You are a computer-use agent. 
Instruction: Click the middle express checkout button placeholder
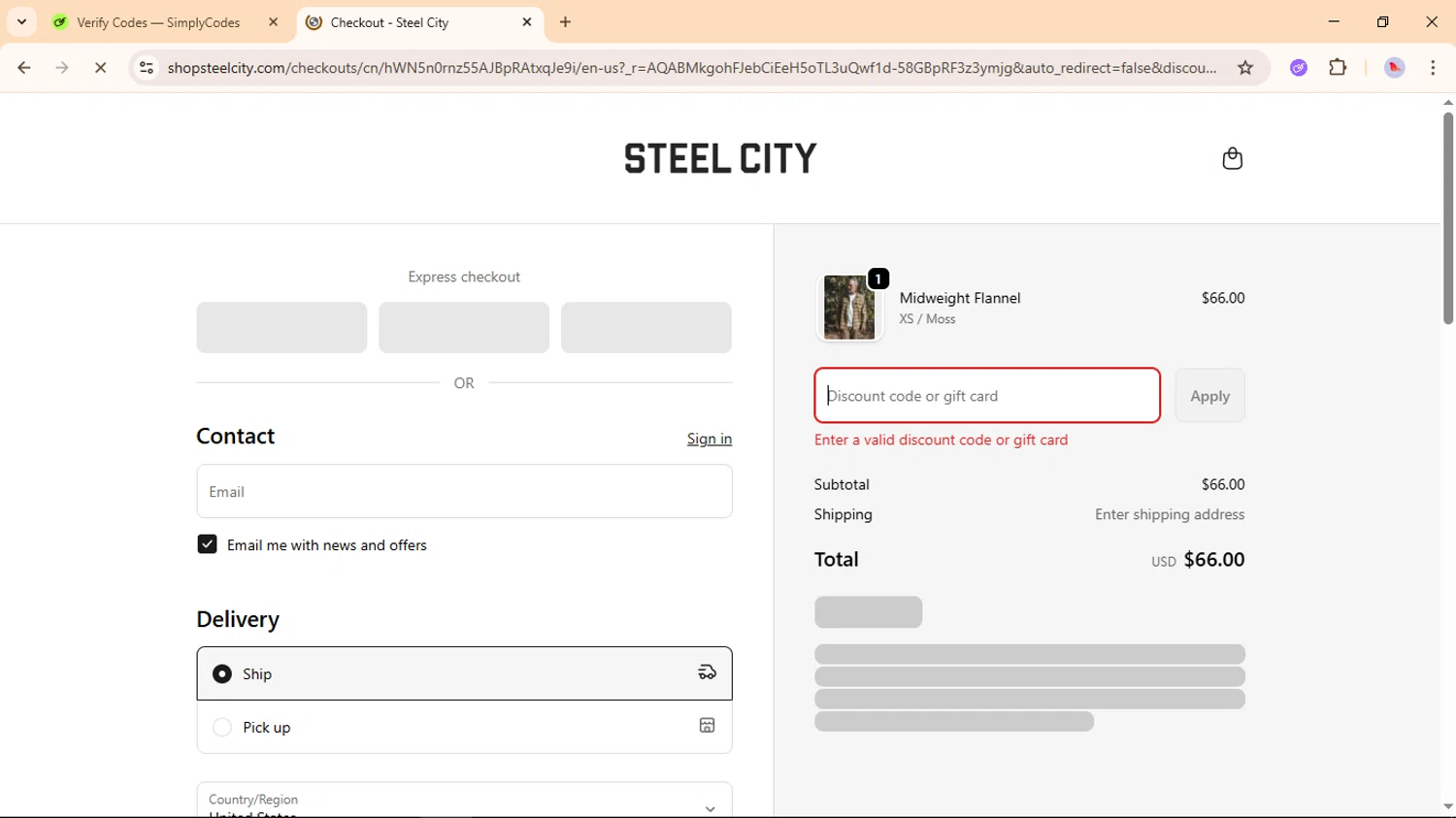[464, 327]
